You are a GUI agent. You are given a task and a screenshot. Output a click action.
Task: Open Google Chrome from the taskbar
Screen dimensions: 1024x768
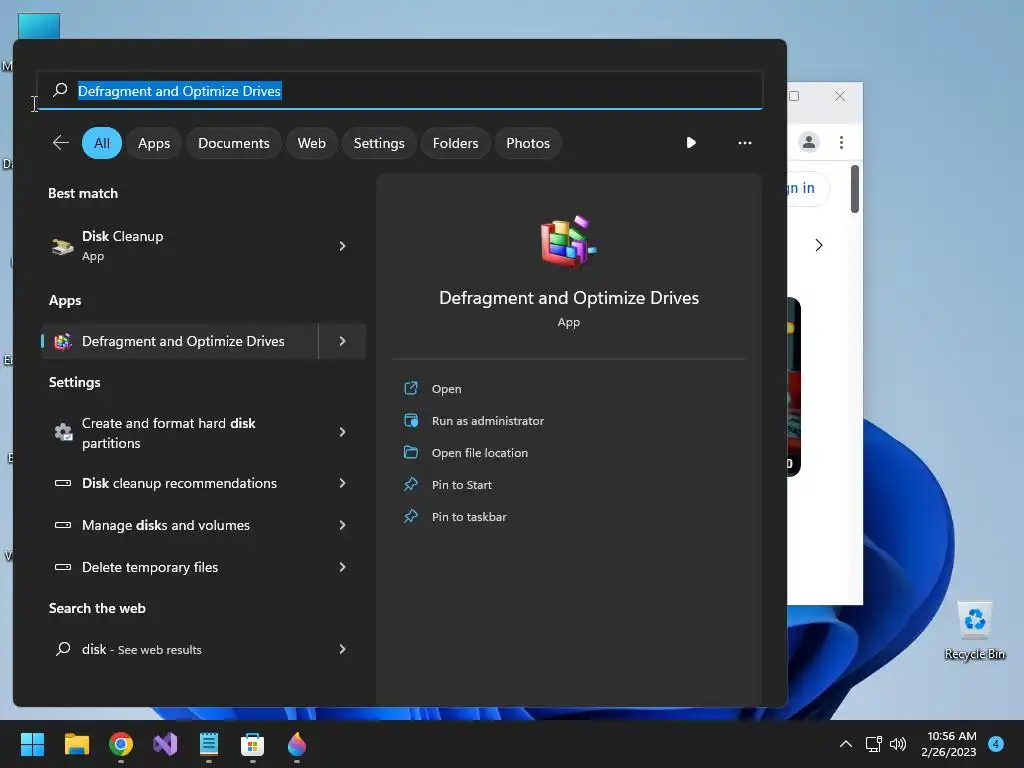121,744
